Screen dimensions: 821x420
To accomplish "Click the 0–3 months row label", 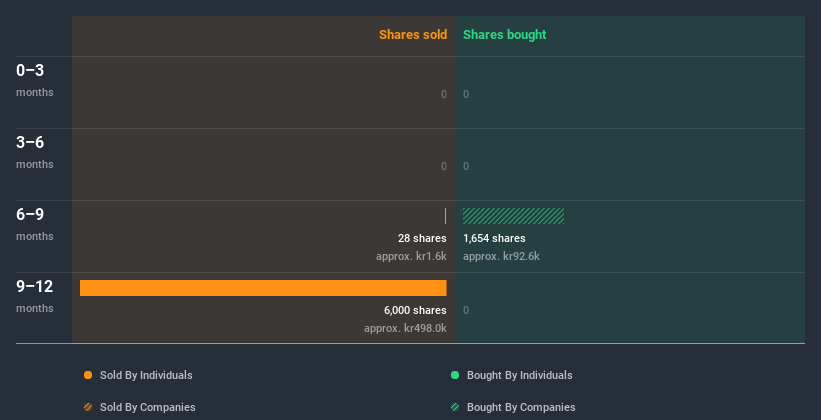I will 35,80.
